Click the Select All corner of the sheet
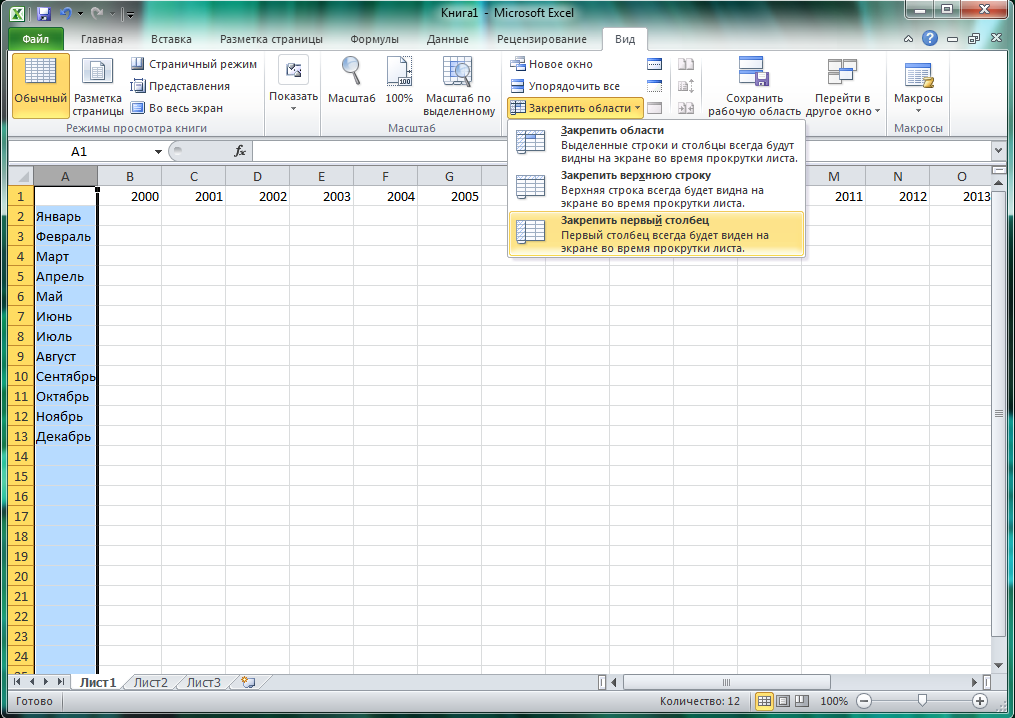Image resolution: width=1015 pixels, height=718 pixels. pos(21,176)
